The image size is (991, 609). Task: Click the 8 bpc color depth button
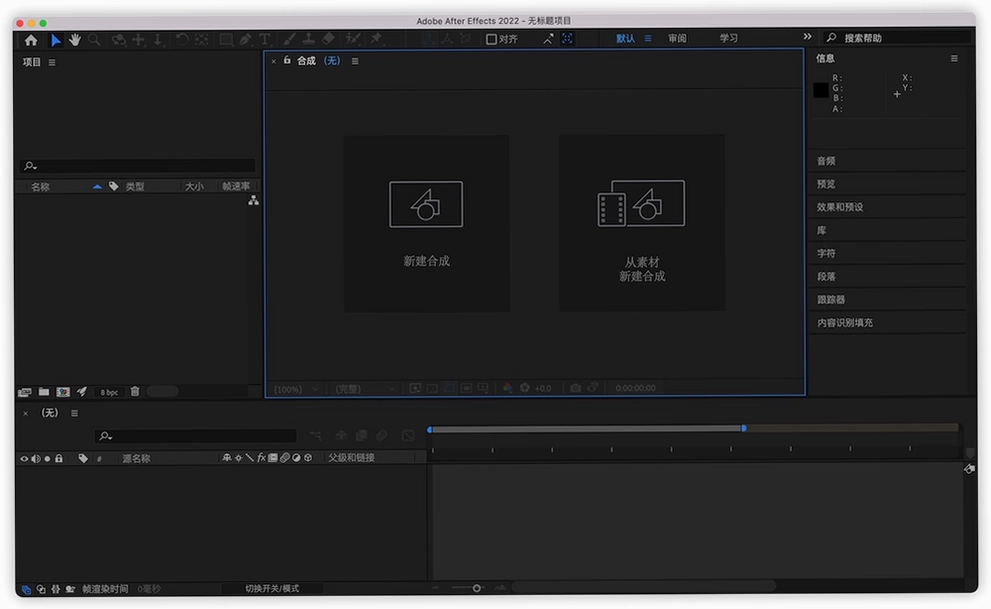click(x=109, y=392)
